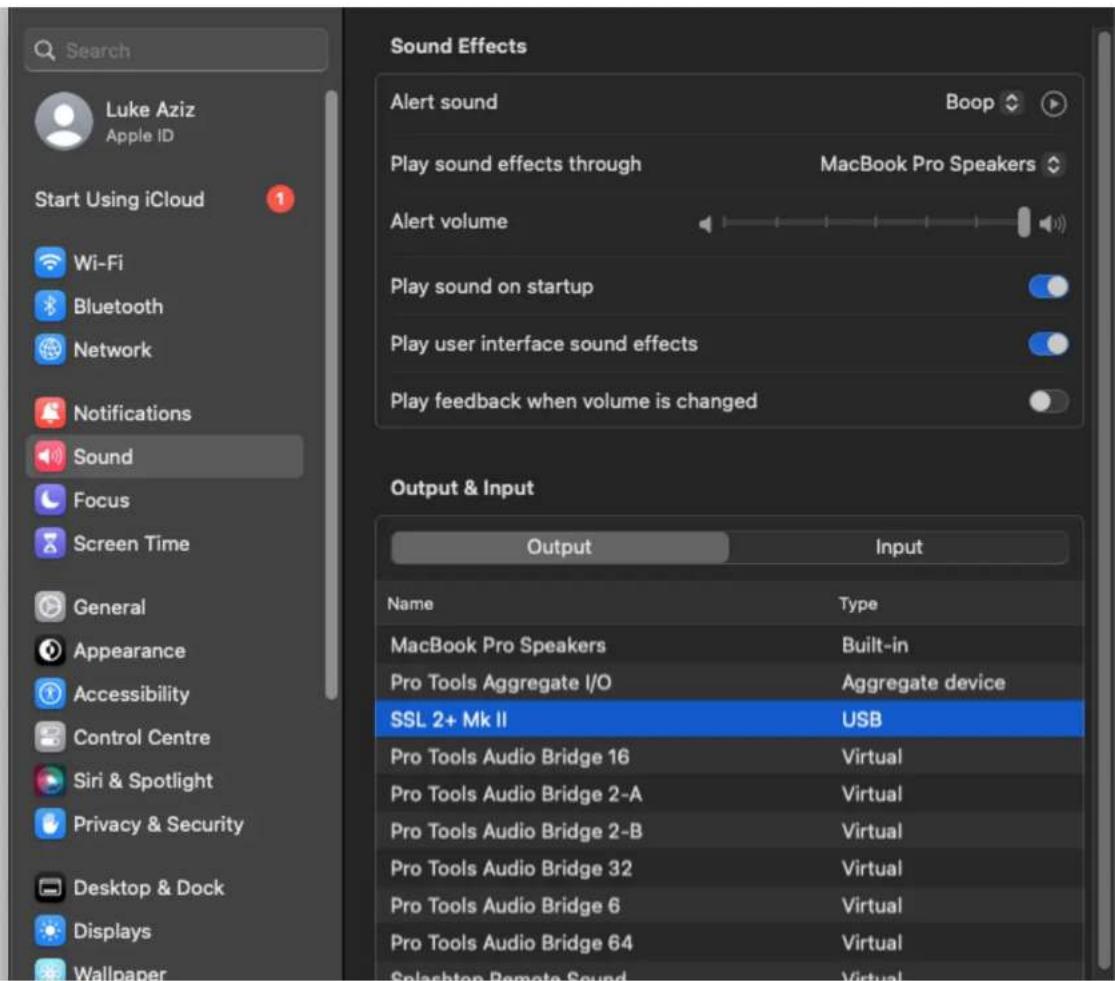Click the high-volume speaker icon
1115x981 pixels.
point(1052,224)
